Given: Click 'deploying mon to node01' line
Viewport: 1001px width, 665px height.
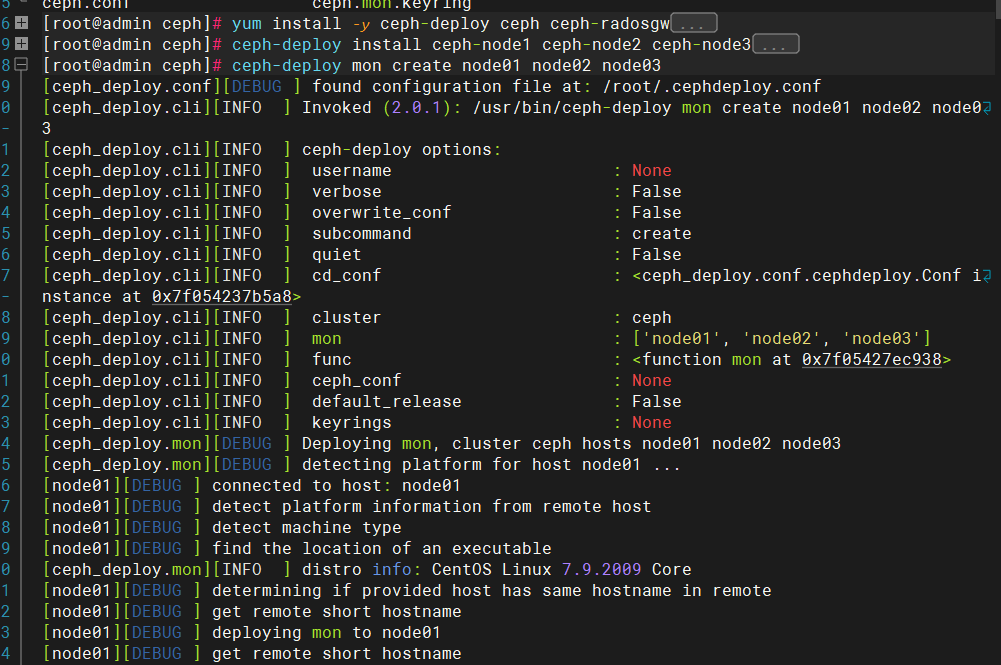Looking at the screenshot, I should (326, 634).
